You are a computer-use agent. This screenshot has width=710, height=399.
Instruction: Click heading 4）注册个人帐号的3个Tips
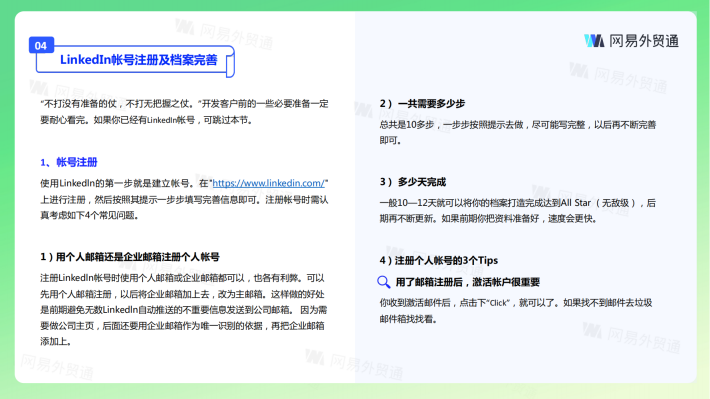pyautogui.click(x=439, y=260)
